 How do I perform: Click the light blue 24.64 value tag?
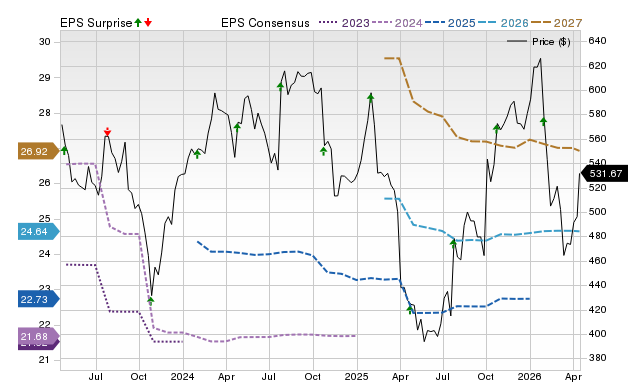pyautogui.click(x=38, y=232)
